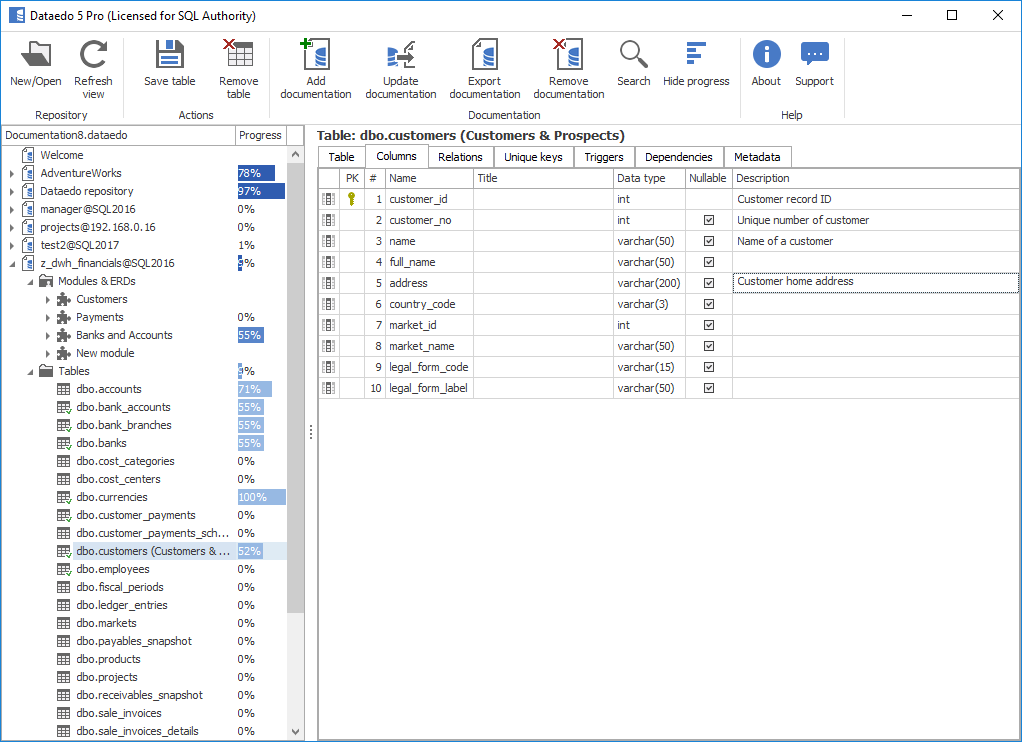Open the Support chat icon
Image resolution: width=1022 pixels, height=742 pixels.
[815, 55]
